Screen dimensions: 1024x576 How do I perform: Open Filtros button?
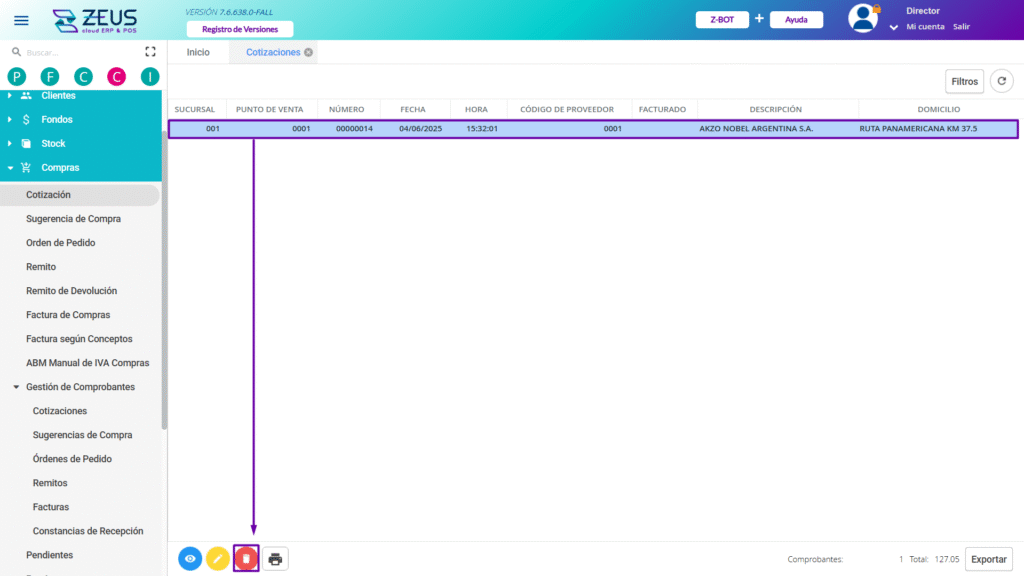pyautogui.click(x=965, y=82)
